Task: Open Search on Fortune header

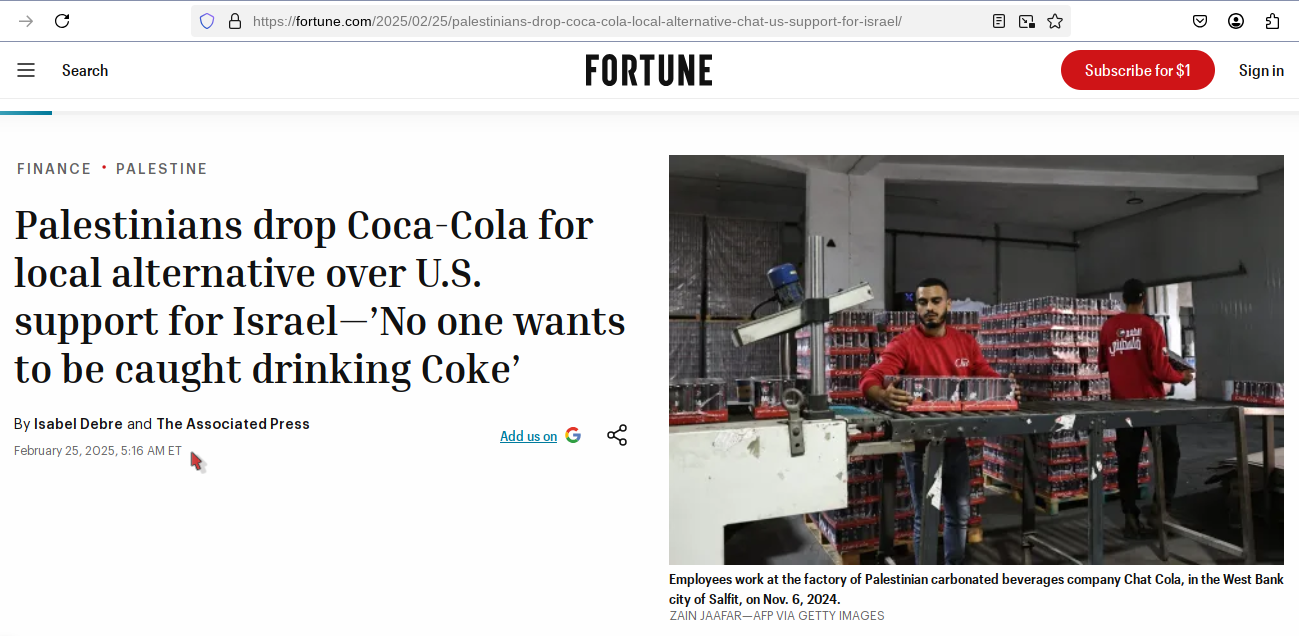Action: point(85,70)
